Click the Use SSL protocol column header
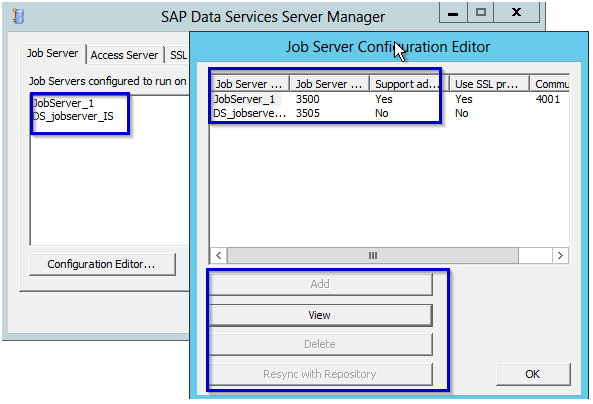 click(489, 84)
